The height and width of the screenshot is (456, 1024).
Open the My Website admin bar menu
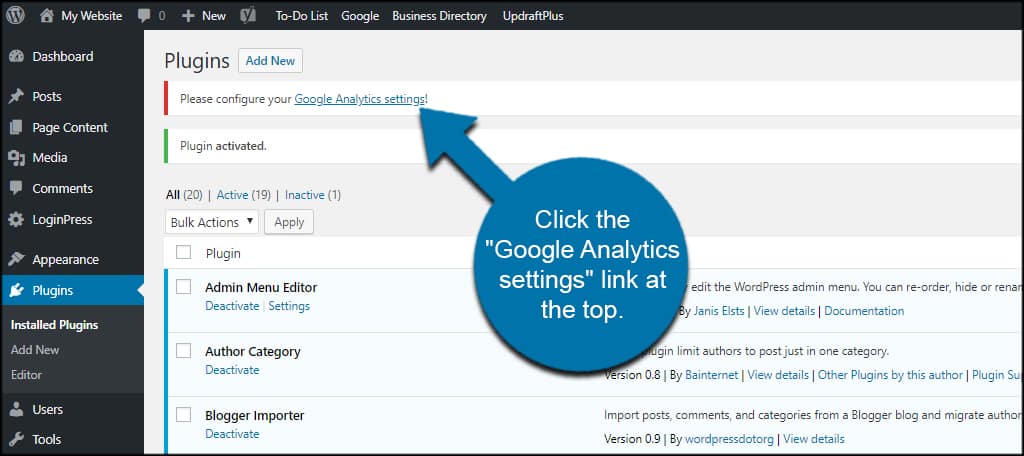91,16
